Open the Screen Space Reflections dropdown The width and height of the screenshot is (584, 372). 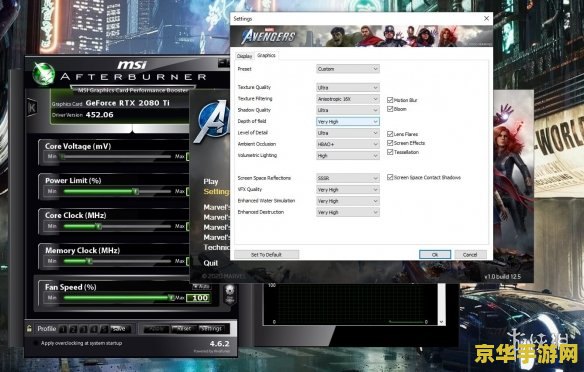[348, 178]
